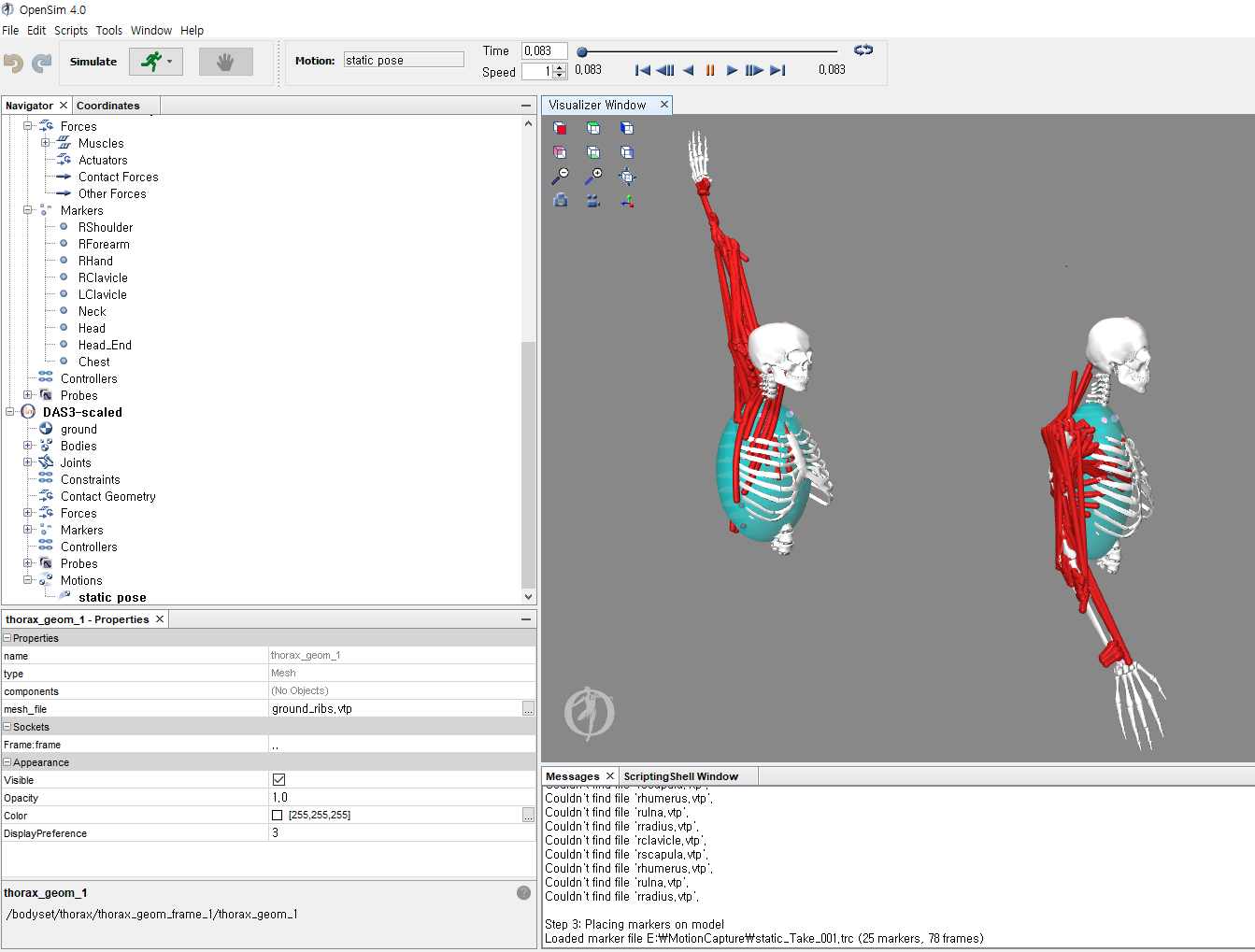The image size is (1255, 952).
Task: Select the ground item under DAS3-scaled
Action: (78, 429)
